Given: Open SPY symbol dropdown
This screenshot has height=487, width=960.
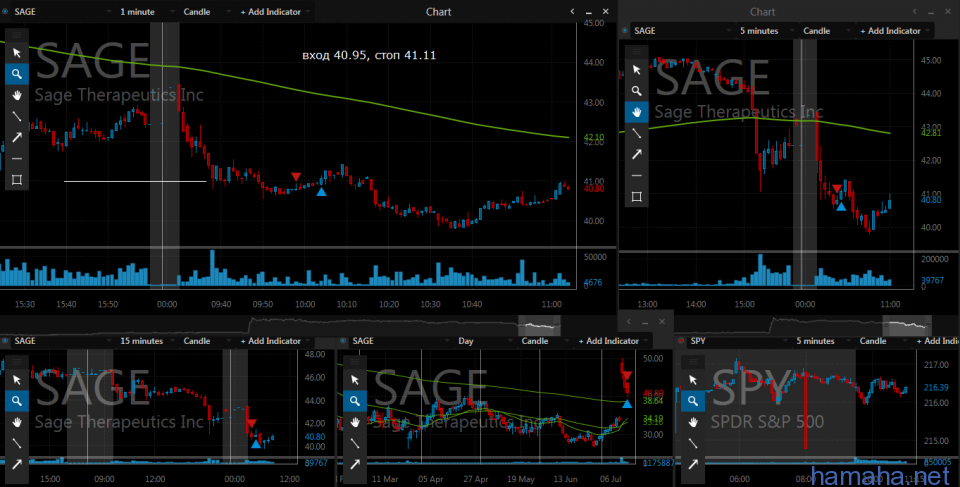Looking at the screenshot, I should [x=738, y=341].
